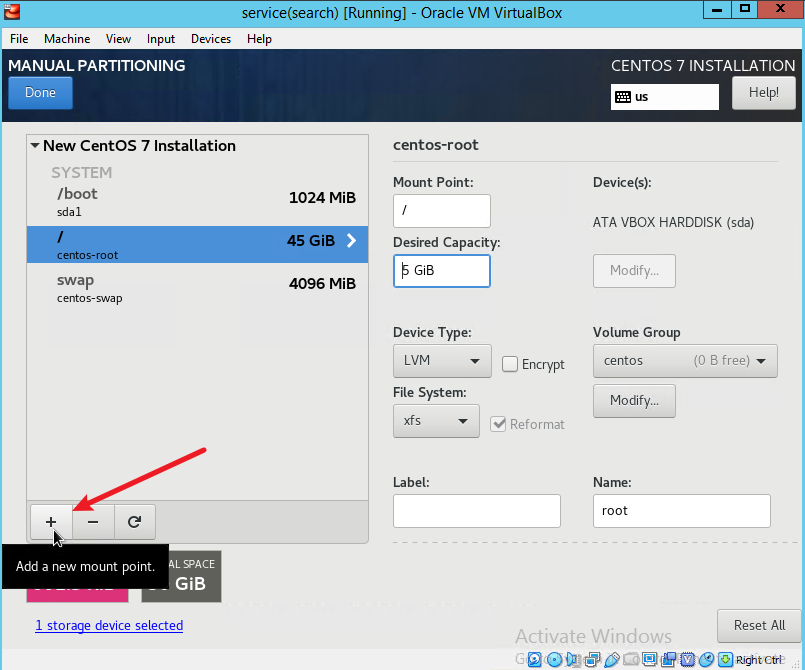Click the keyboard layout icon beside us
Viewport: 805px width, 670px height.
tap(623, 97)
